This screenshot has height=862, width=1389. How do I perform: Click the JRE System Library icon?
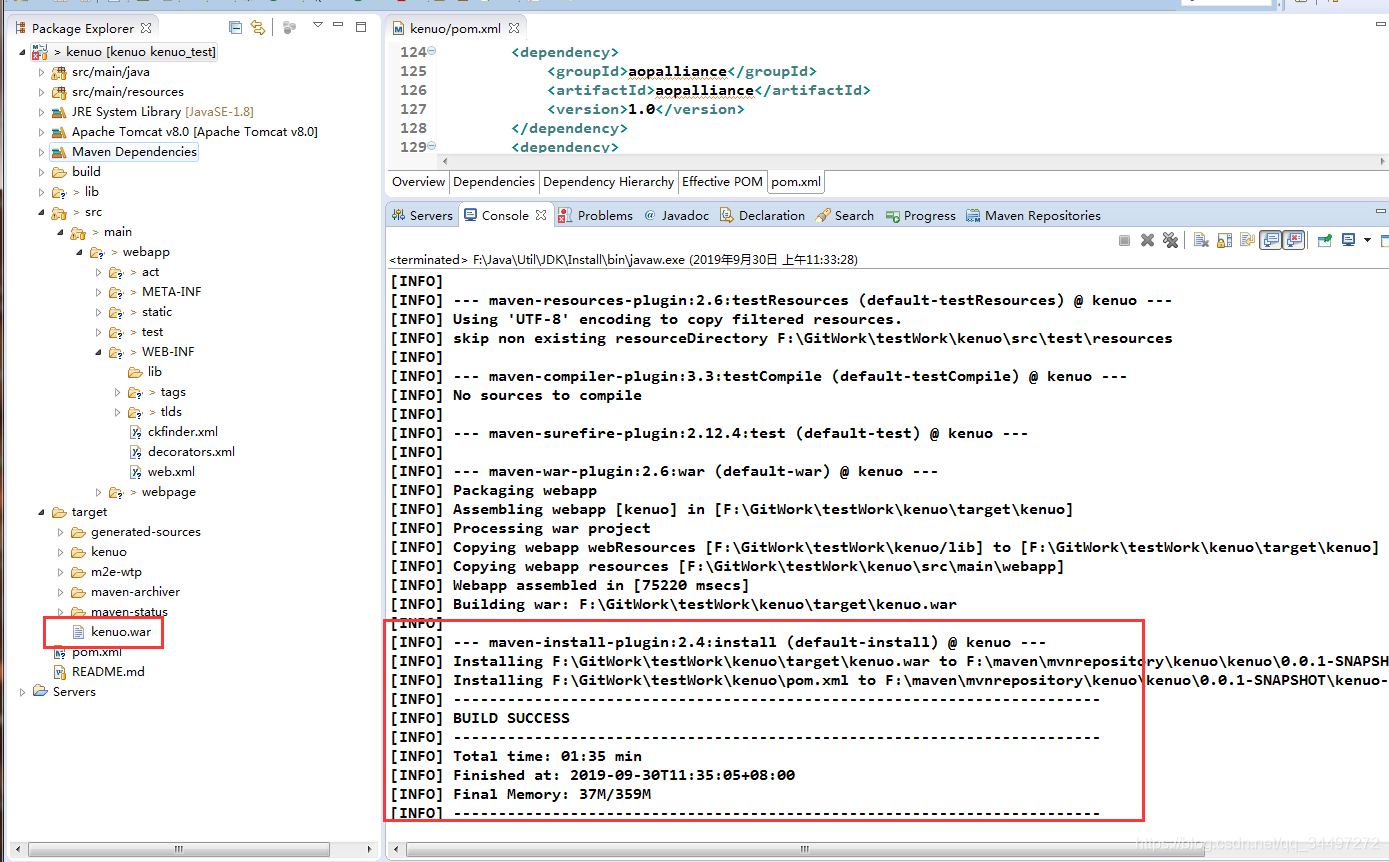[x=60, y=112]
